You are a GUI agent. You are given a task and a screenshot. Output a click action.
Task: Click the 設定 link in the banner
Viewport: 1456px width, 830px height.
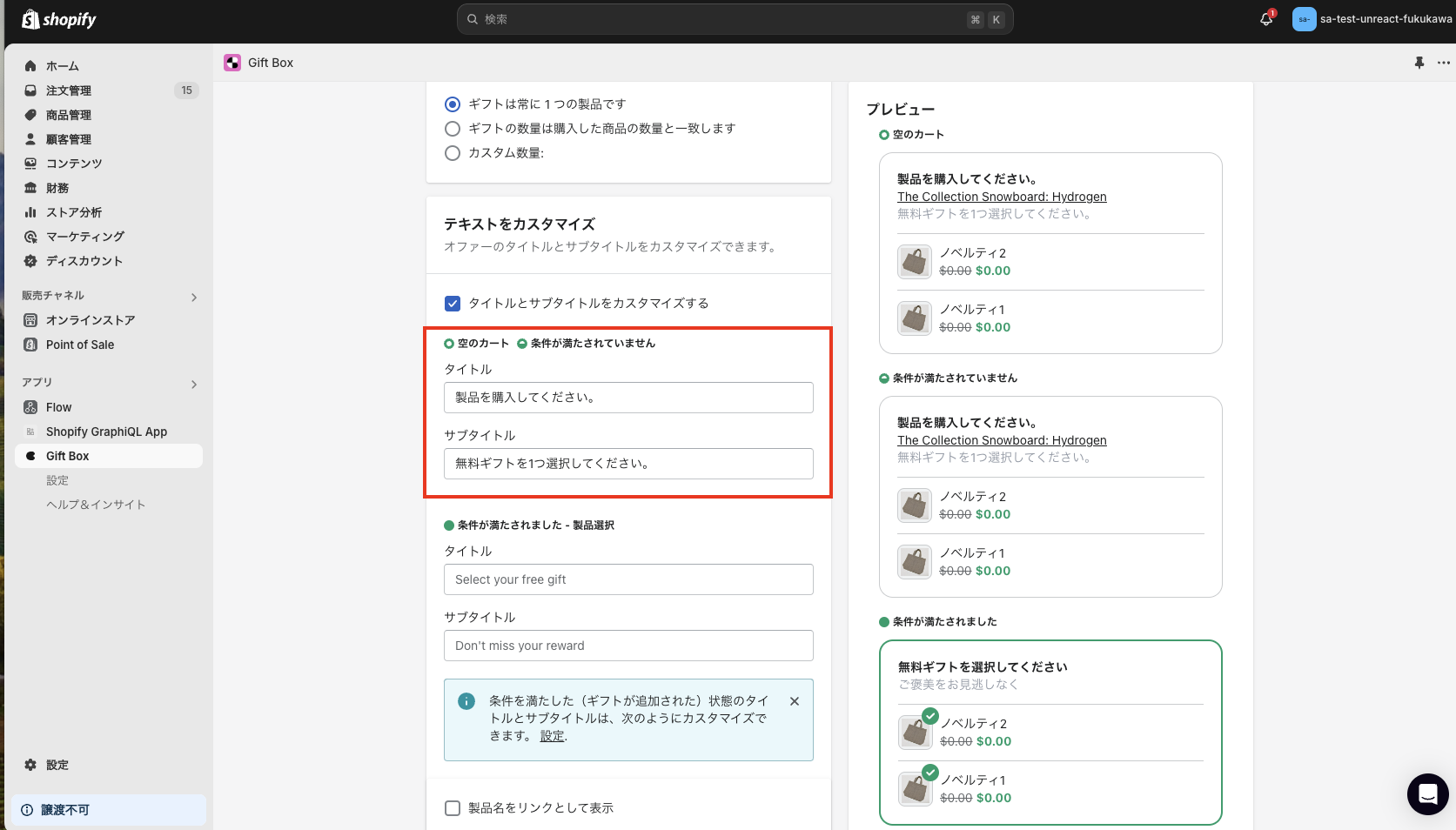pos(552,735)
